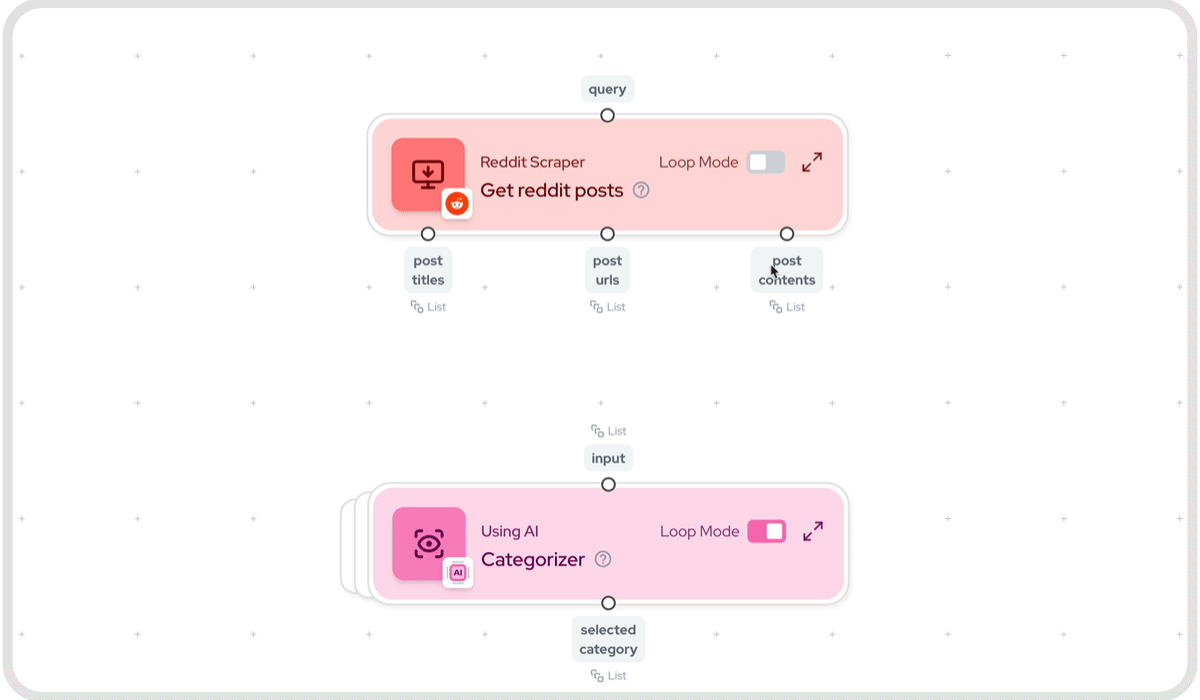Viewport: 1200px width, 700px height.
Task: Select the post contents output port
Action: (786, 233)
